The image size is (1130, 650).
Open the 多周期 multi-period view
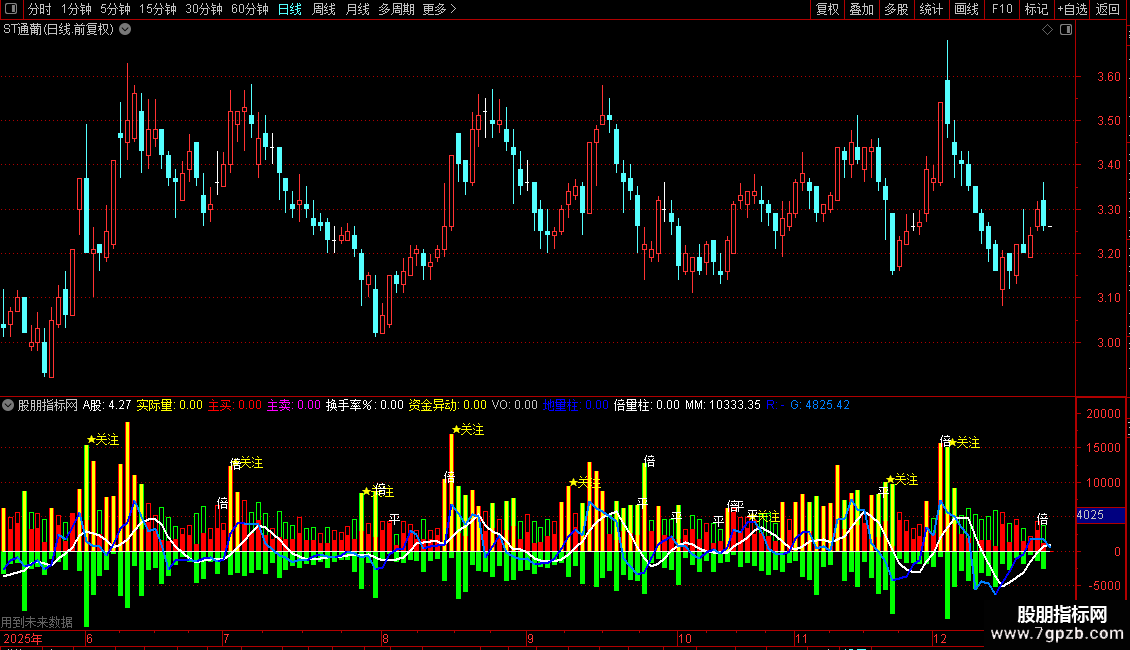396,9
